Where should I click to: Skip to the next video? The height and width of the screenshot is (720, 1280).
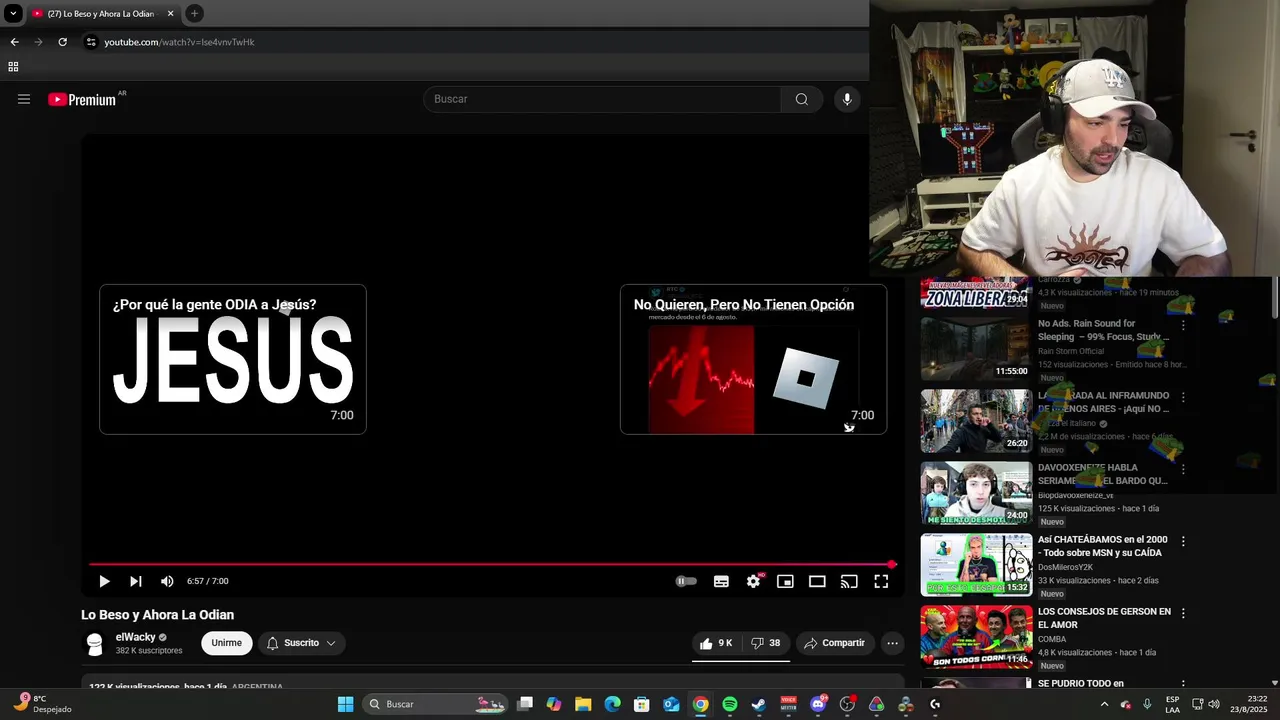[x=136, y=581]
